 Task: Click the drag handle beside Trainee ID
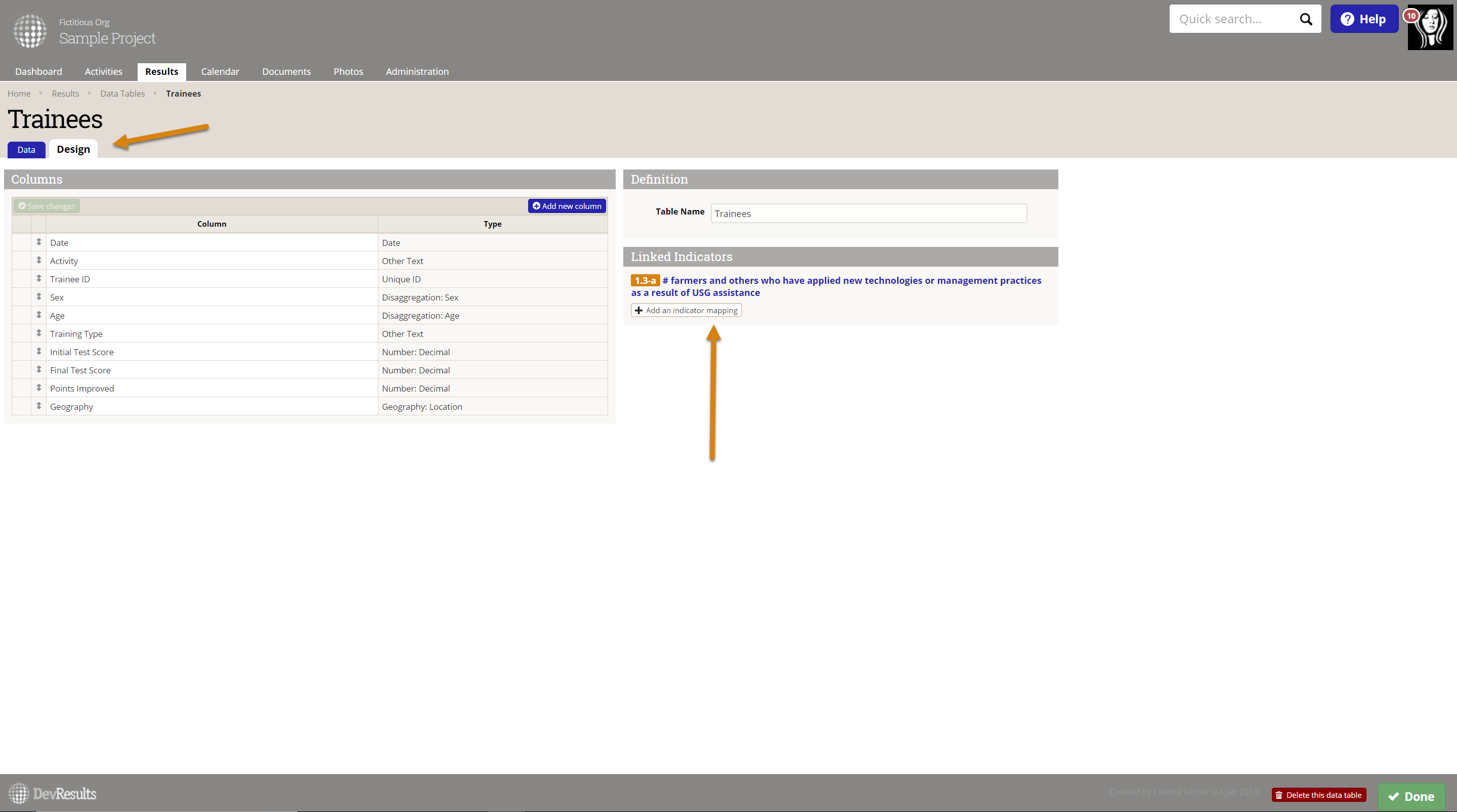pyautogui.click(x=39, y=279)
